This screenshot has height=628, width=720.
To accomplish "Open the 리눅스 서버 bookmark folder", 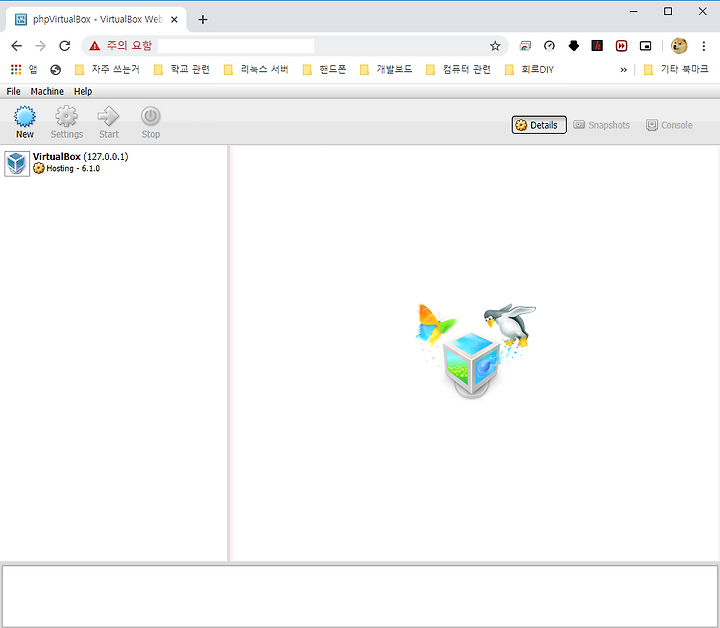I will coord(256,69).
